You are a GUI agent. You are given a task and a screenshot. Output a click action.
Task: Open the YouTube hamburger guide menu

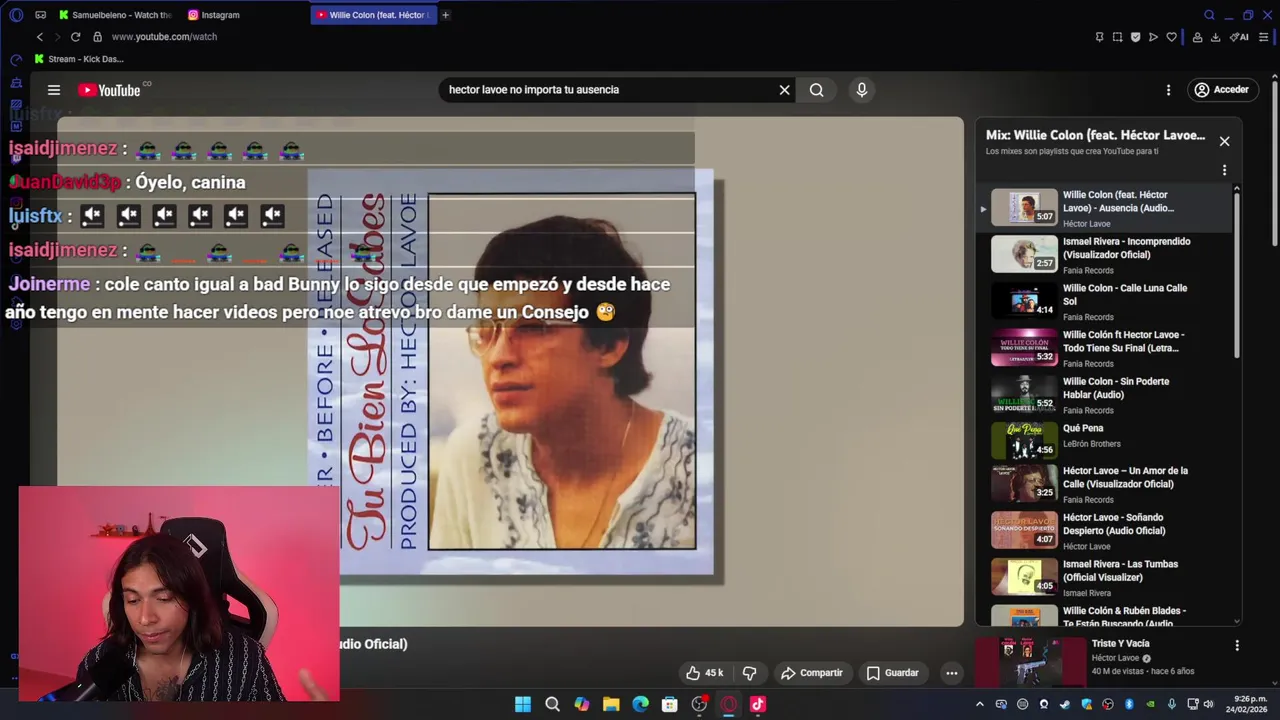pos(54,90)
